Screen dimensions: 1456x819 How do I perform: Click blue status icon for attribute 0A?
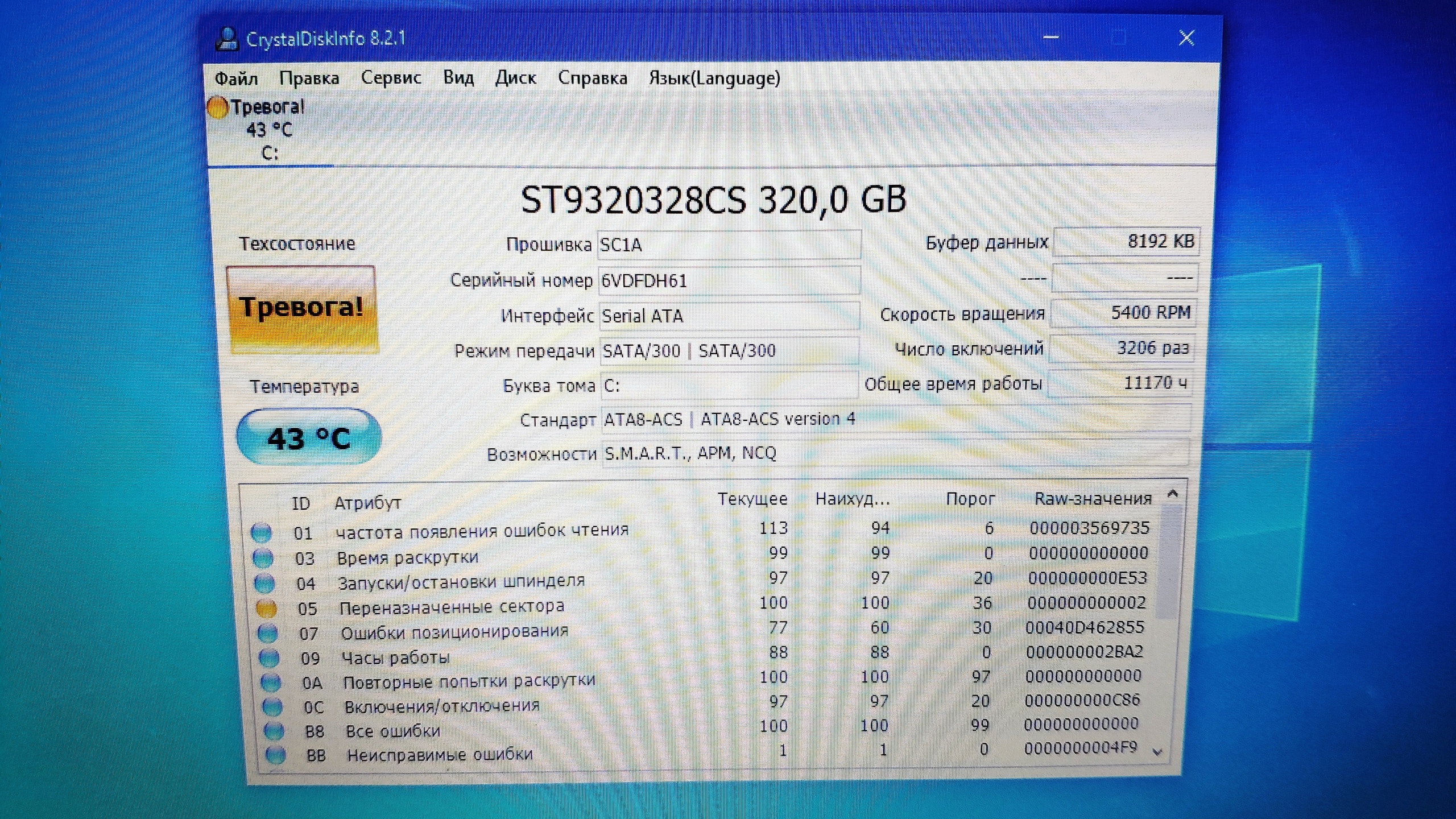tap(271, 682)
